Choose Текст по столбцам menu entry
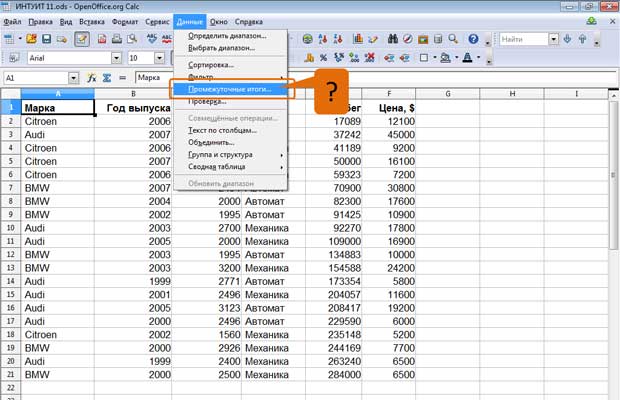Viewport: 620px width, 400px height. (x=231, y=130)
